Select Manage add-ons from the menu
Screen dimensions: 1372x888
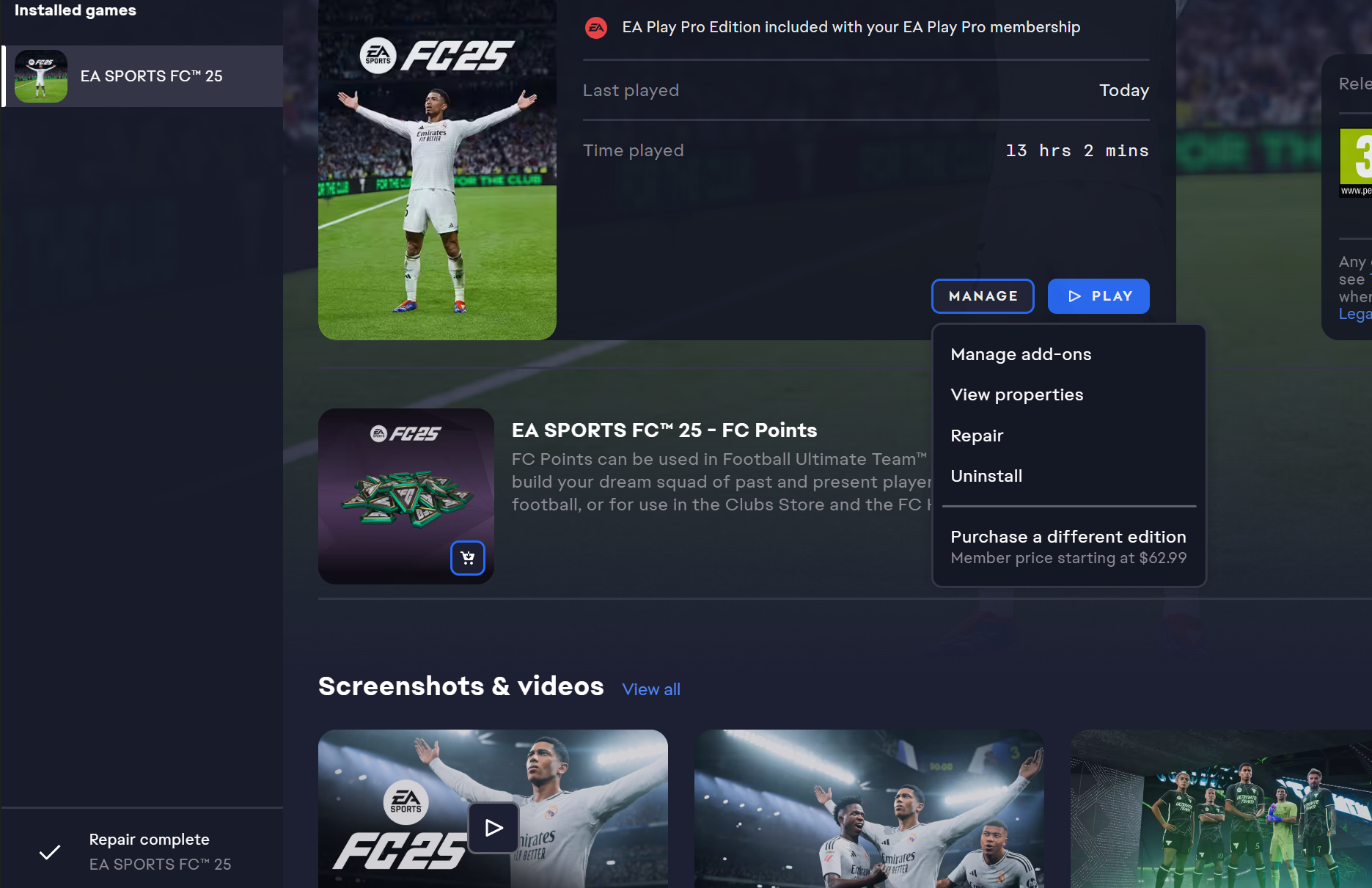1021,354
